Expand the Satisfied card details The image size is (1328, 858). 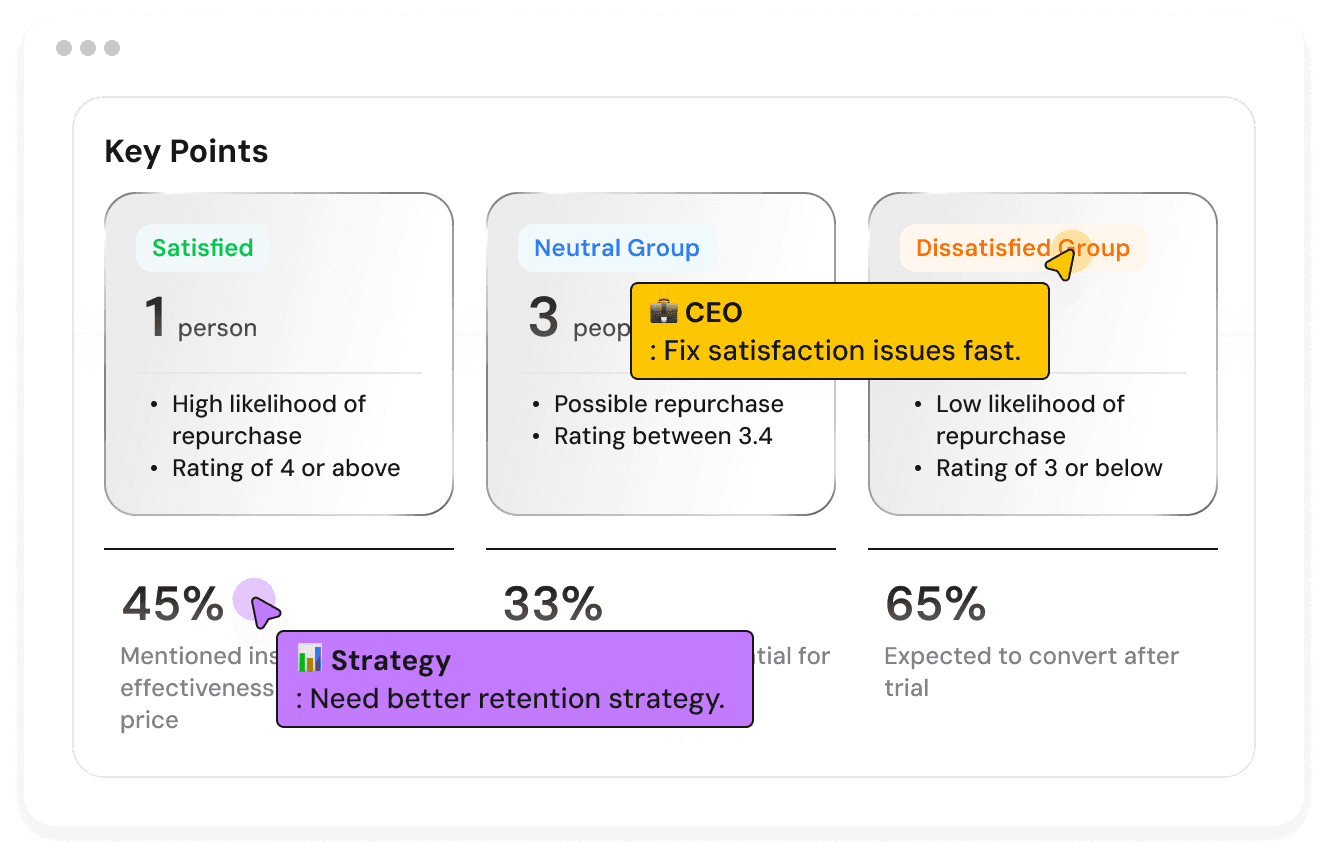278,352
